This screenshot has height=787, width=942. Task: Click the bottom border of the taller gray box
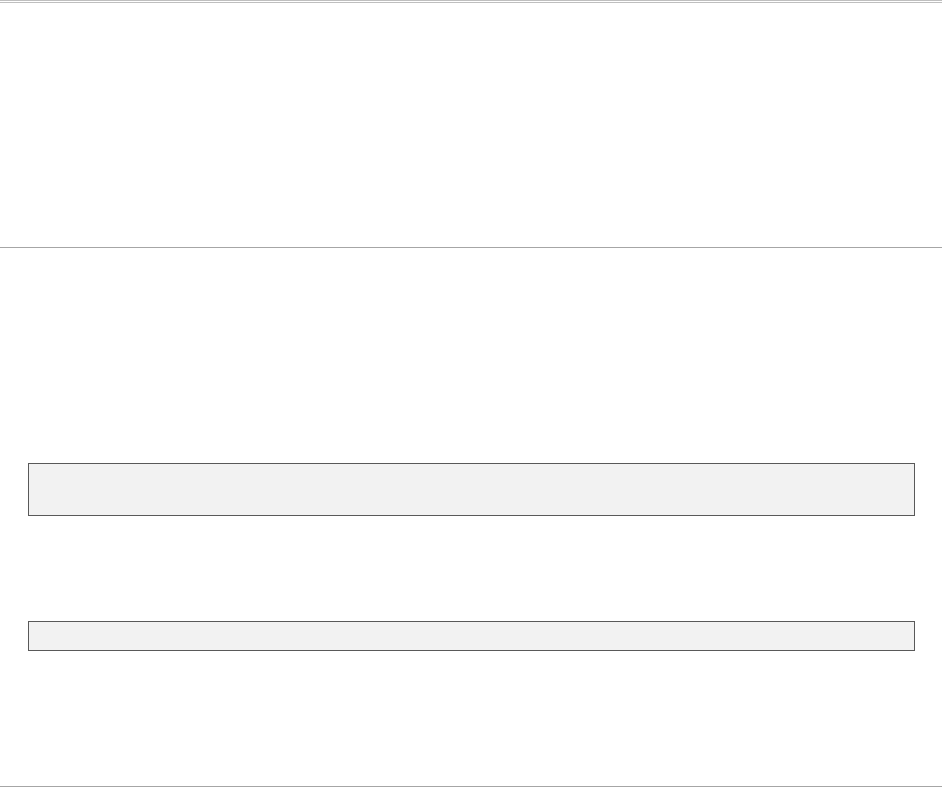471,515
